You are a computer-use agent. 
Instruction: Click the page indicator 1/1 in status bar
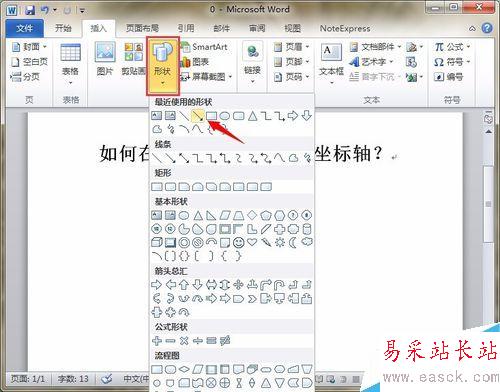point(28,379)
